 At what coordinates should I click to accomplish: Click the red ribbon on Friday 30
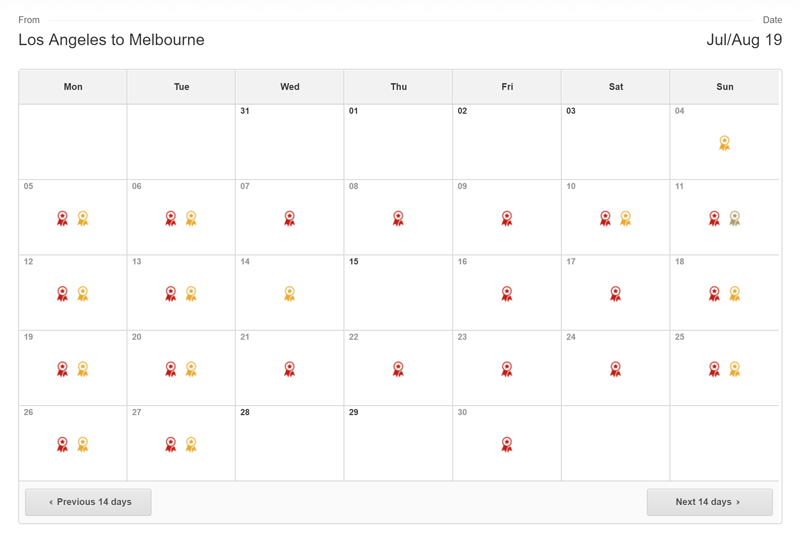pyautogui.click(x=507, y=444)
